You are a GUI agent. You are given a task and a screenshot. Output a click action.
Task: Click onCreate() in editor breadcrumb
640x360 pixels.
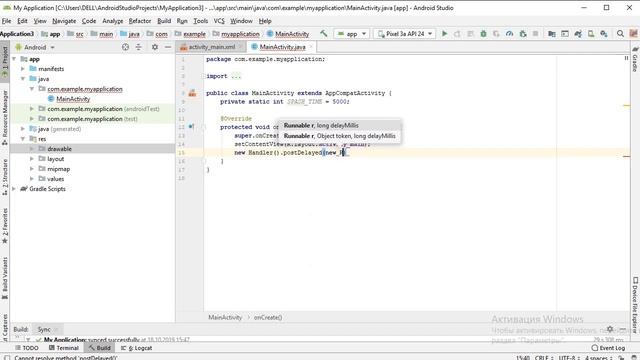pyautogui.click(x=268, y=317)
